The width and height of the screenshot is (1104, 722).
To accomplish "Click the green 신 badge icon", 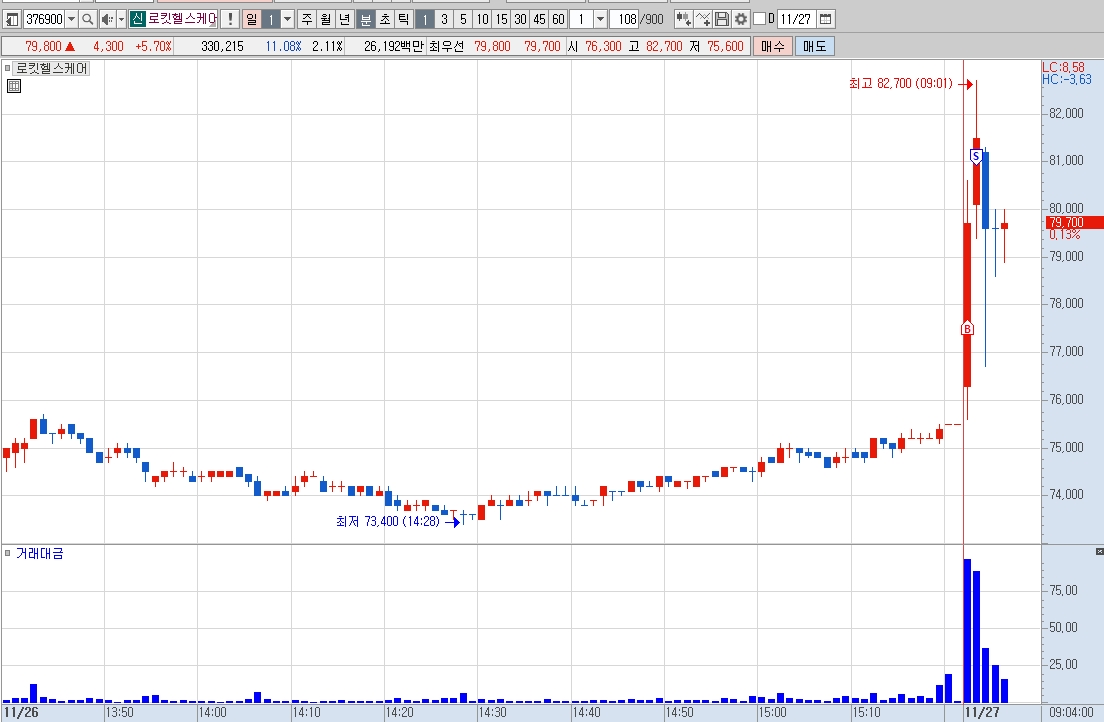I will pos(137,19).
